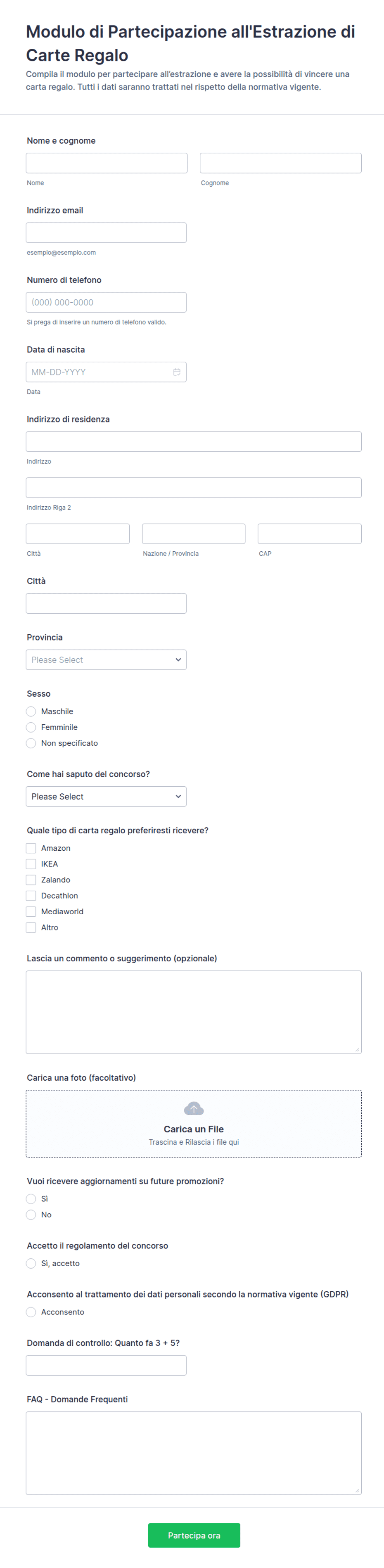Check the Zalando checkbox
The height and width of the screenshot is (1568, 384).
coord(31,880)
